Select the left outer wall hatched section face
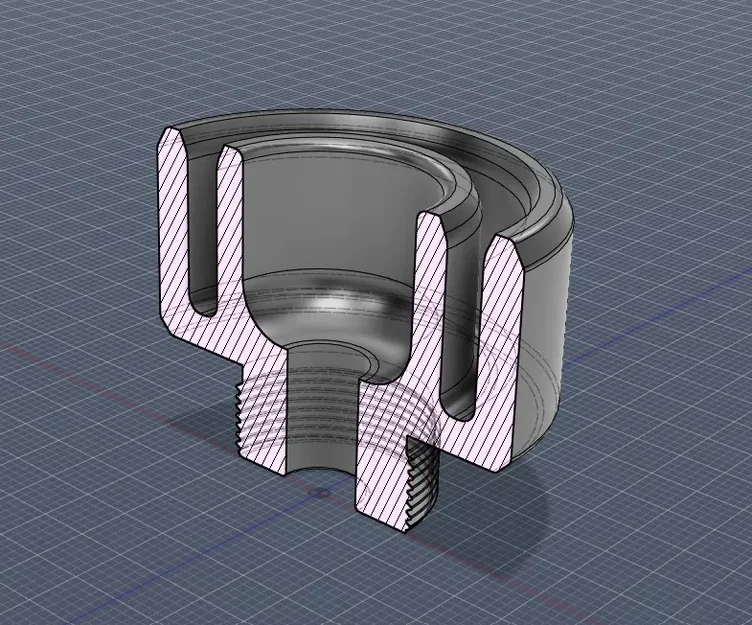Screen dimensions: 752x625 pos(171,225)
